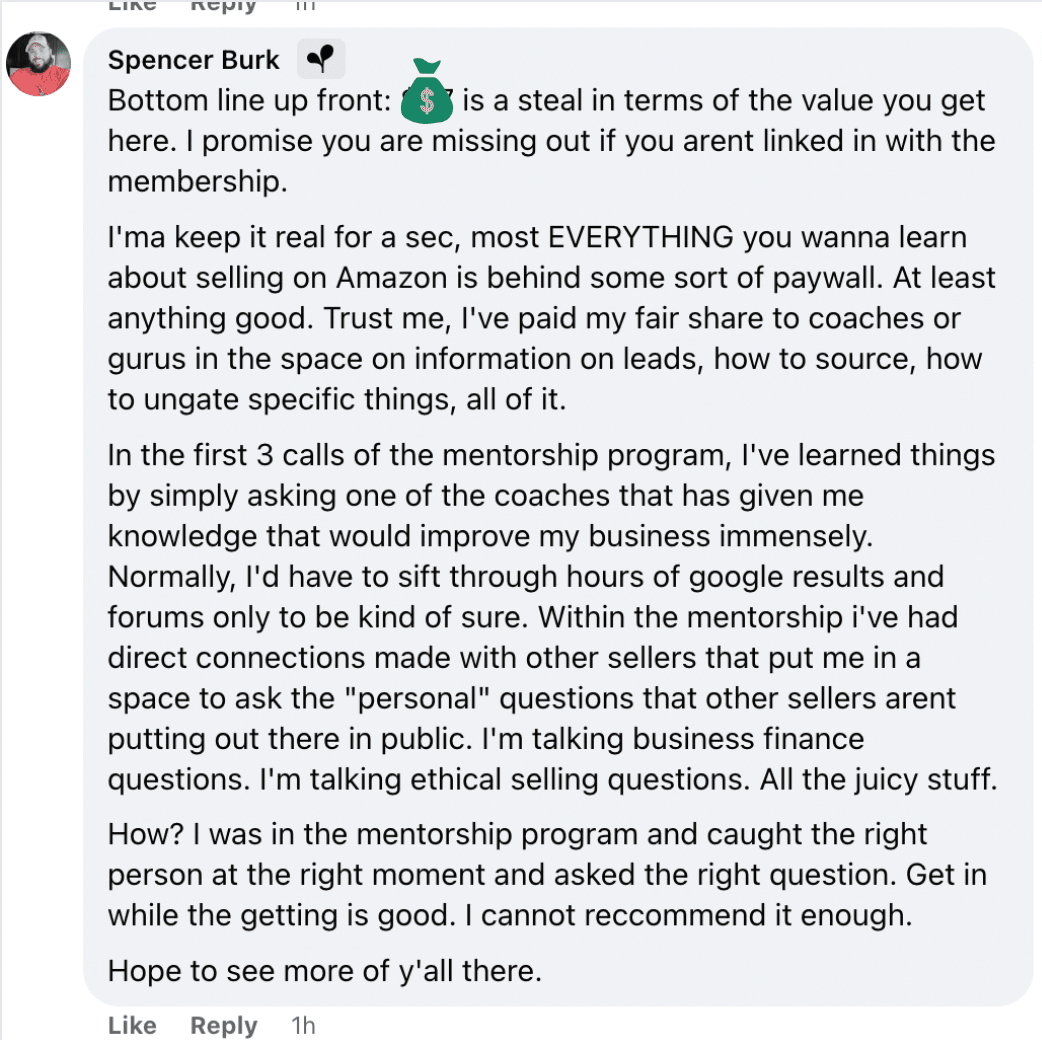Click the word "membership." ending the first paragraph
Screen dimensions: 1042x1040
182,182
